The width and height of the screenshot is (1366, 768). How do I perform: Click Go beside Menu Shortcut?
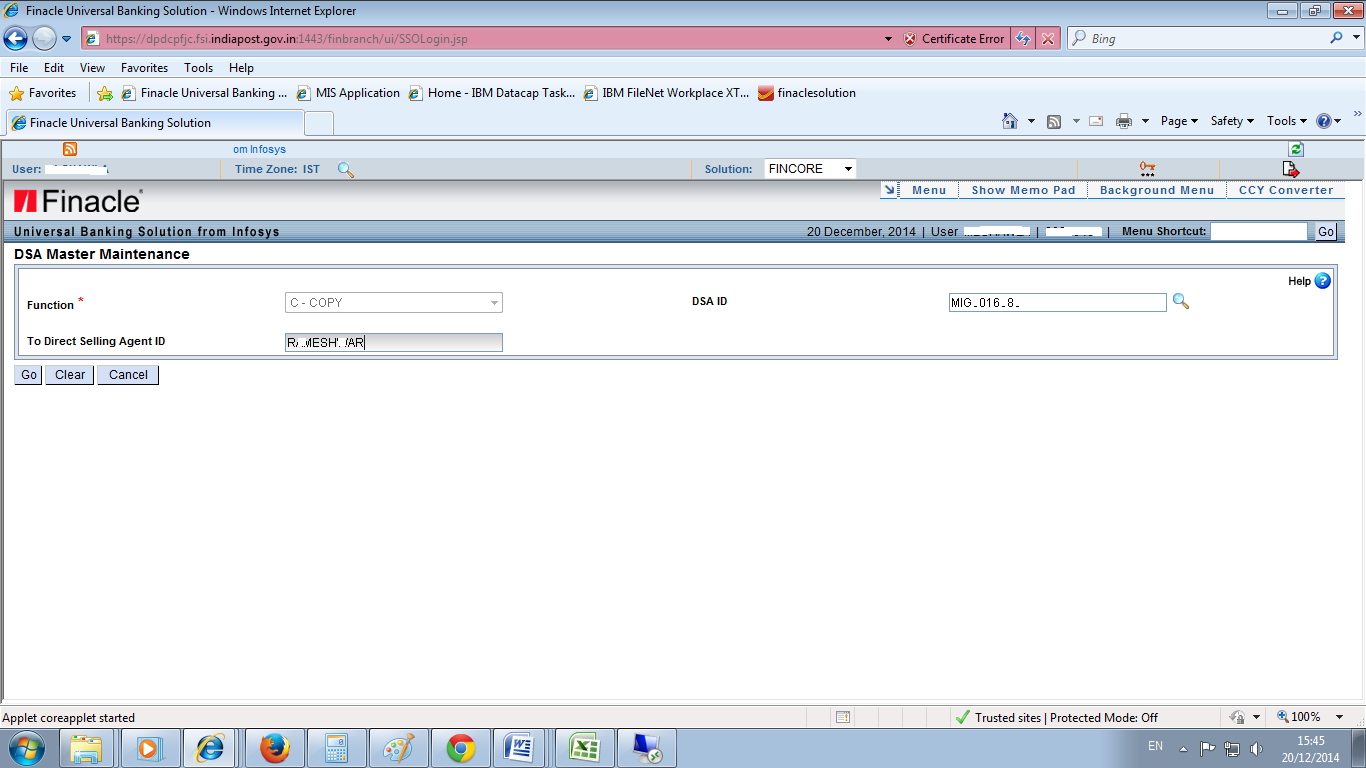coord(1325,231)
